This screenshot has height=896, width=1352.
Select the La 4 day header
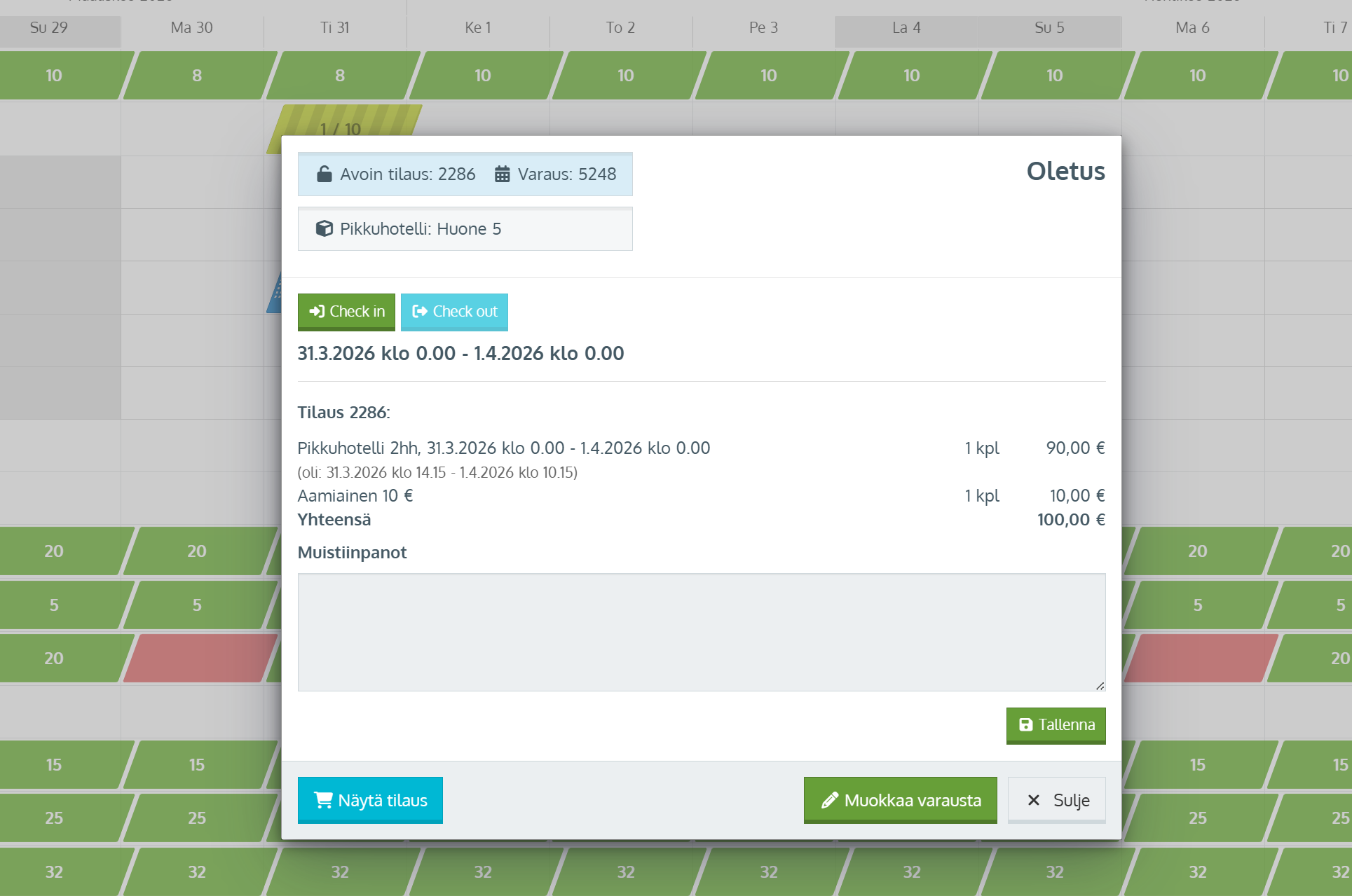(x=907, y=27)
